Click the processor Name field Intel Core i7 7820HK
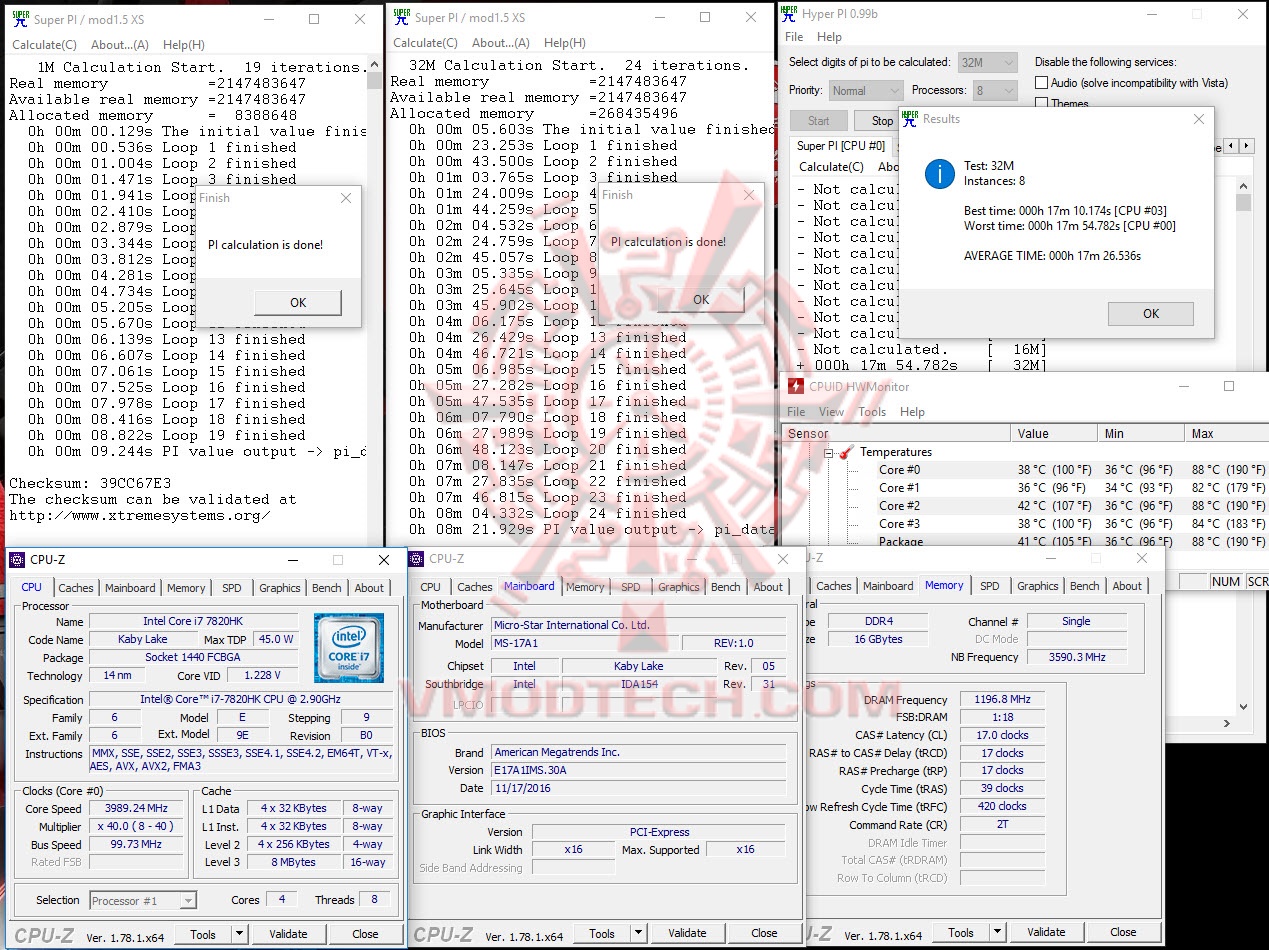This screenshot has width=1269, height=950. (192, 621)
